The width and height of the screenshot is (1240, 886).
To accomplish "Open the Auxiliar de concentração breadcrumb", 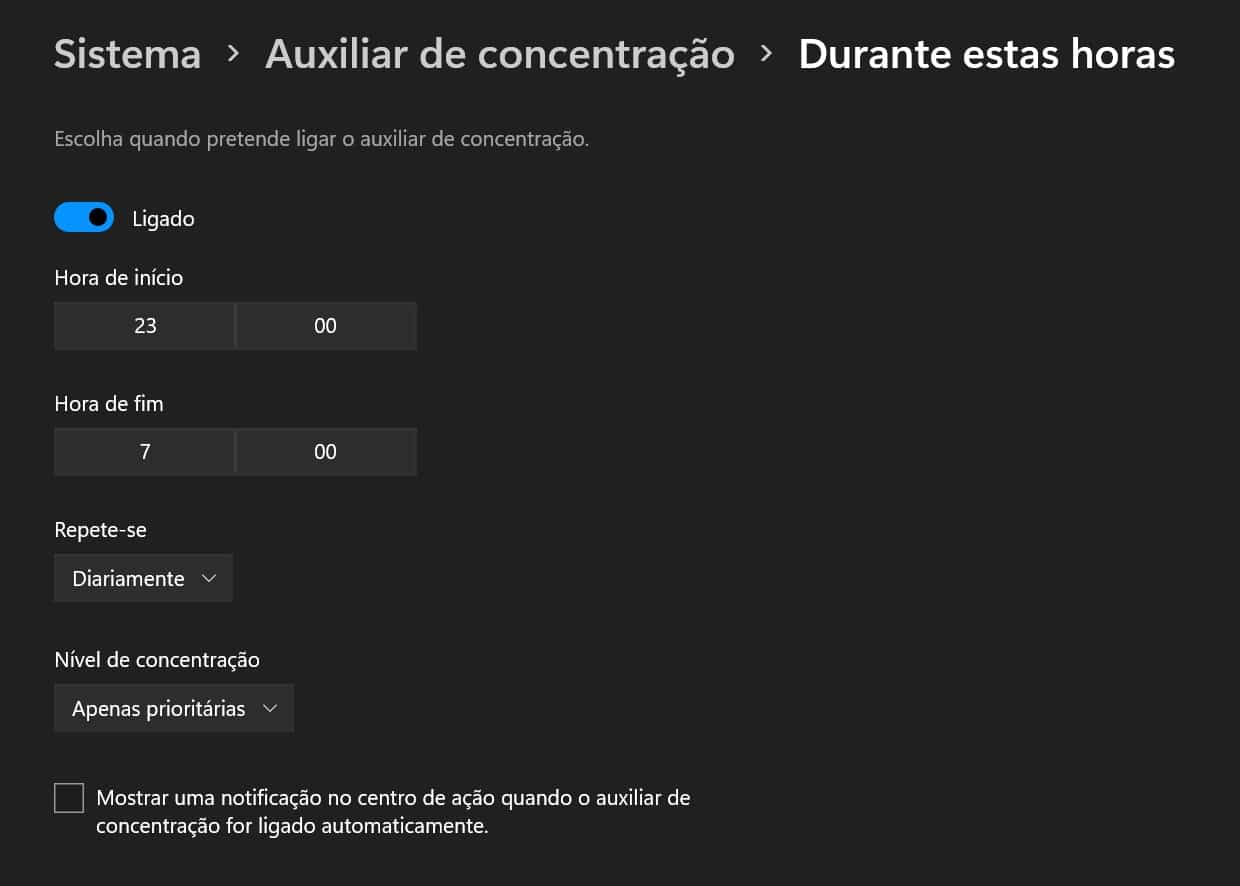I will (x=499, y=55).
